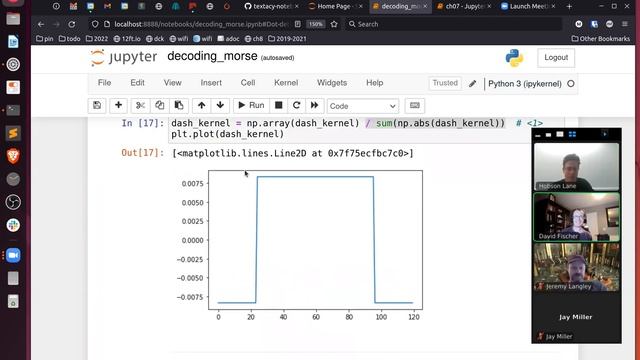
Task: Open Slack from the dock
Action: [x=13, y=225]
